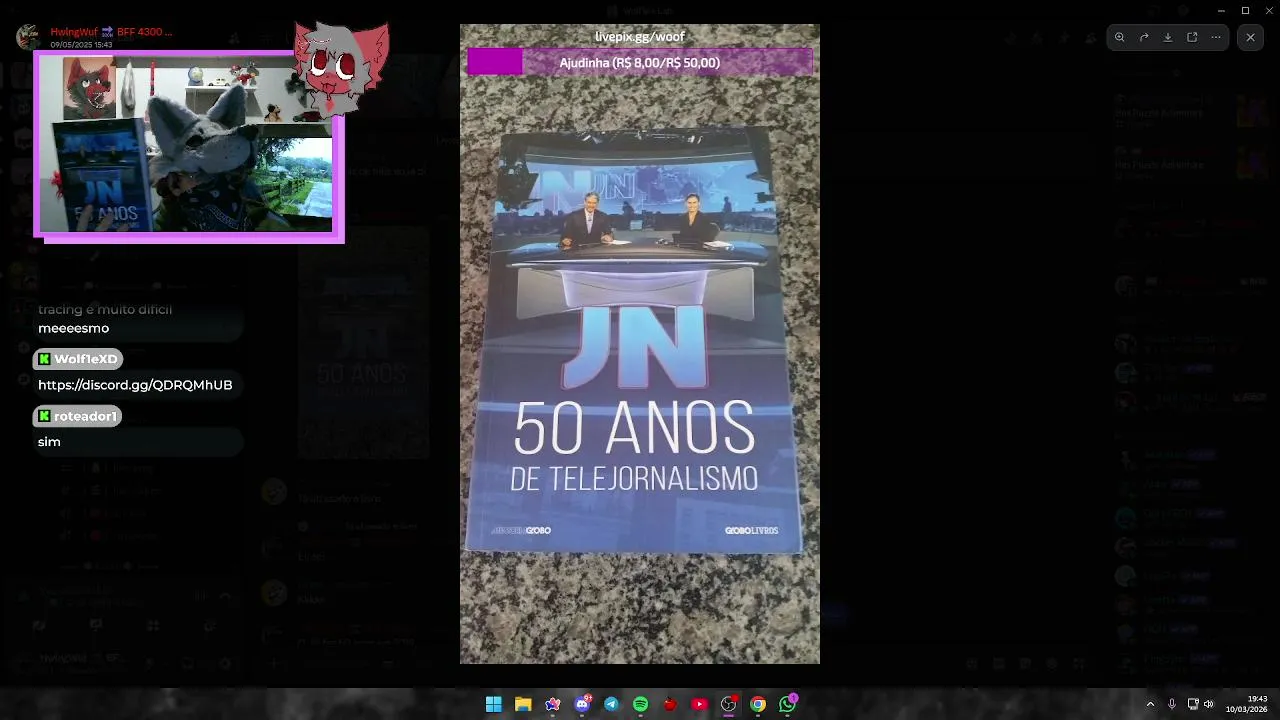The image size is (1280, 720).
Task: Close the image viewer with the X
Action: click(x=1250, y=37)
